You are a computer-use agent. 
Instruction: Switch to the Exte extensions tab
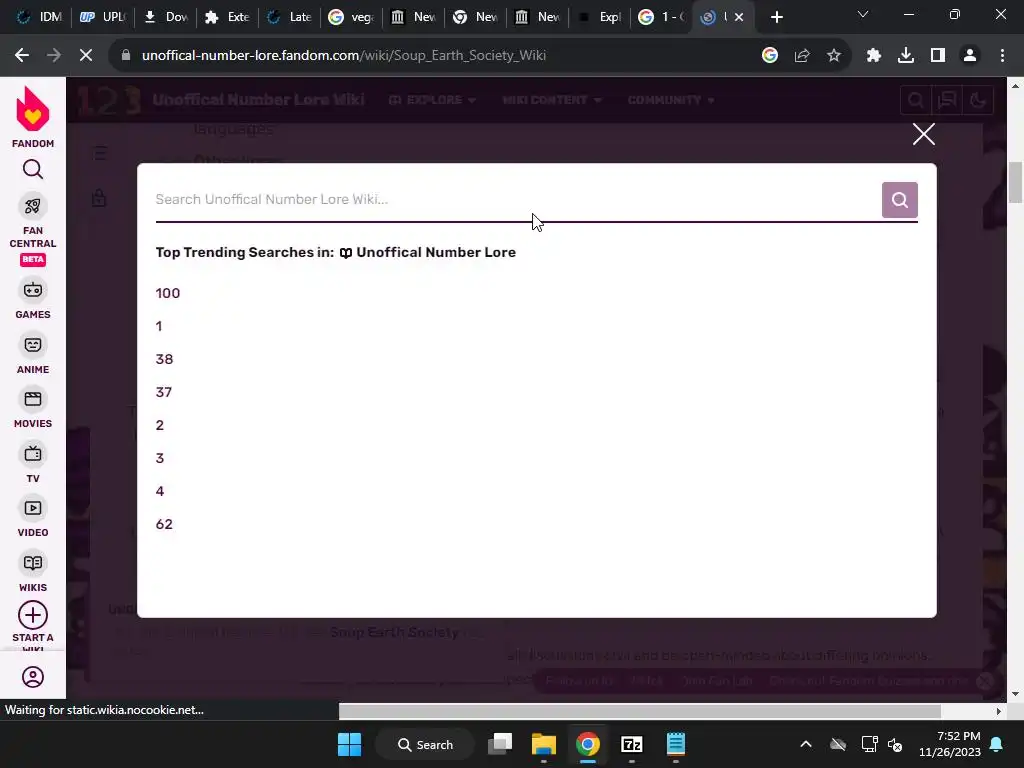pyautogui.click(x=227, y=17)
